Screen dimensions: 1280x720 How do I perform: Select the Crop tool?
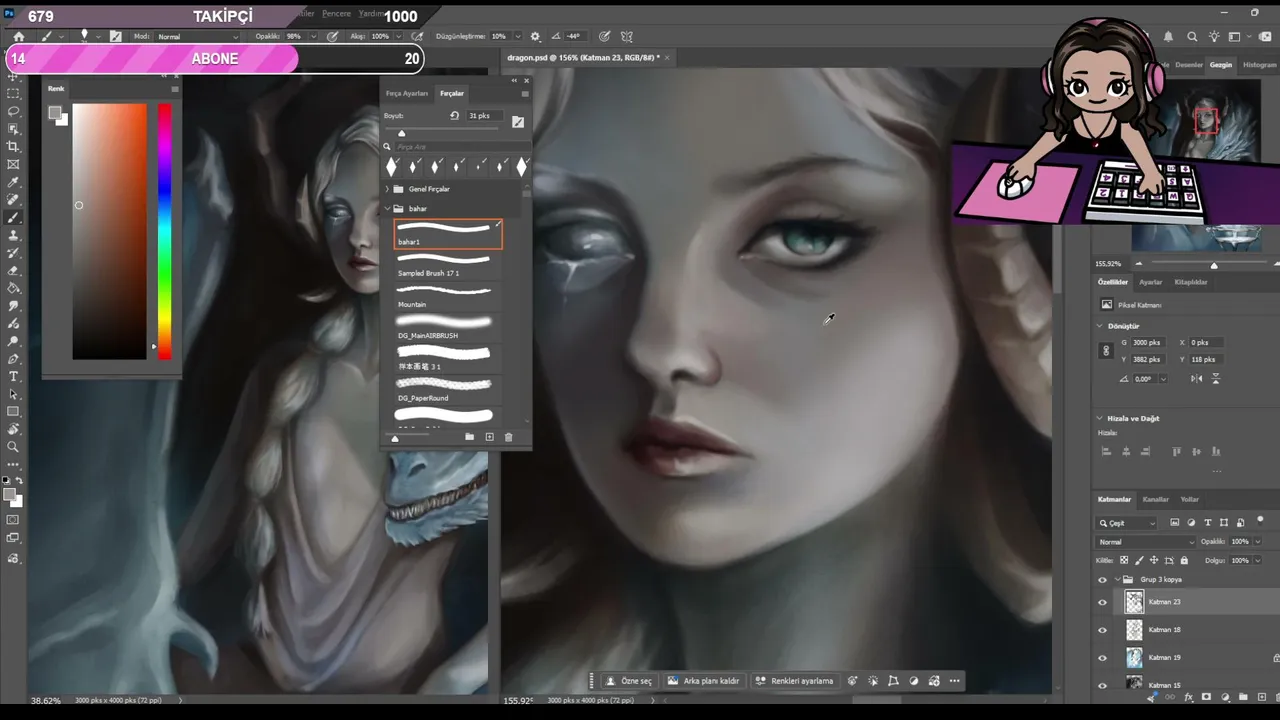pos(13,147)
